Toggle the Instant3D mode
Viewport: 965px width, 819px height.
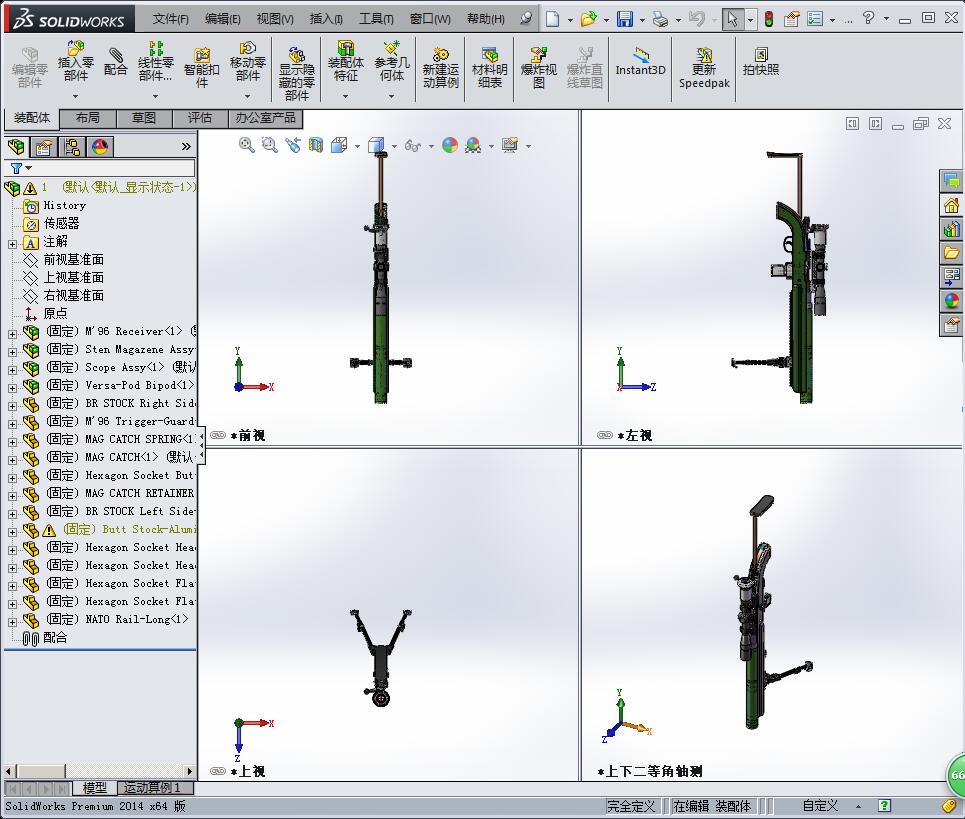(x=640, y=62)
